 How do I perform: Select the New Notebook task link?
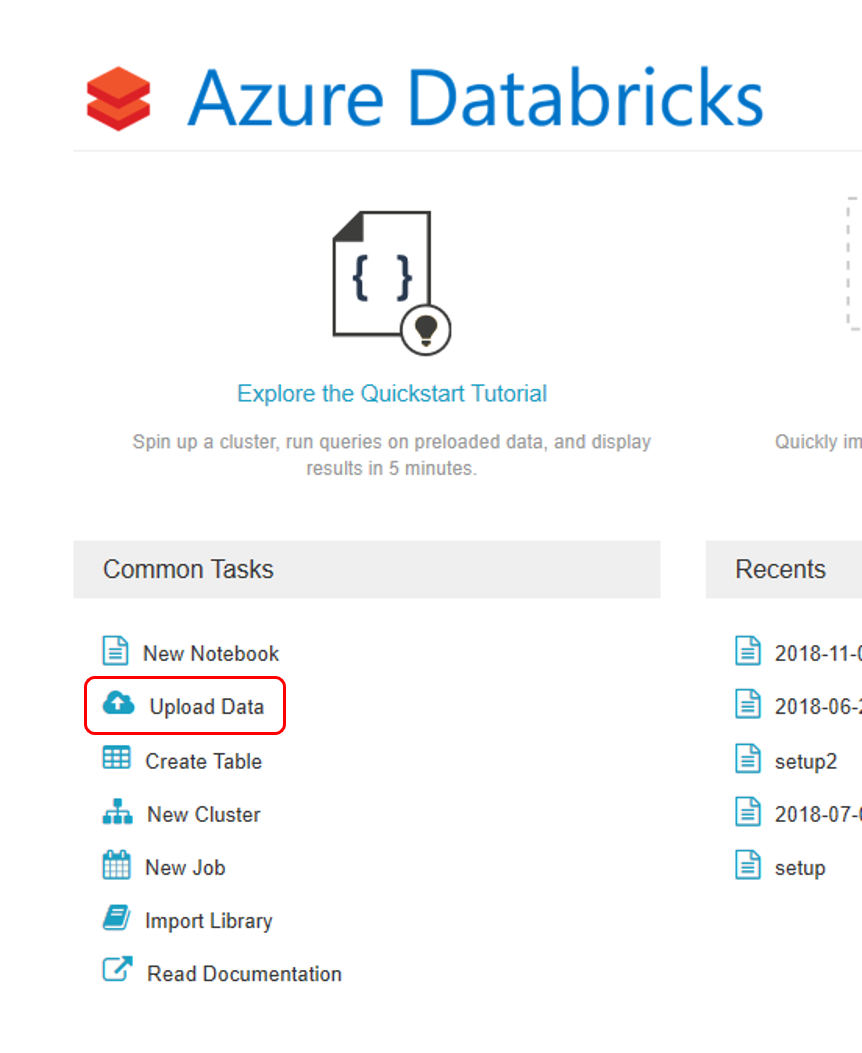pyautogui.click(x=211, y=654)
